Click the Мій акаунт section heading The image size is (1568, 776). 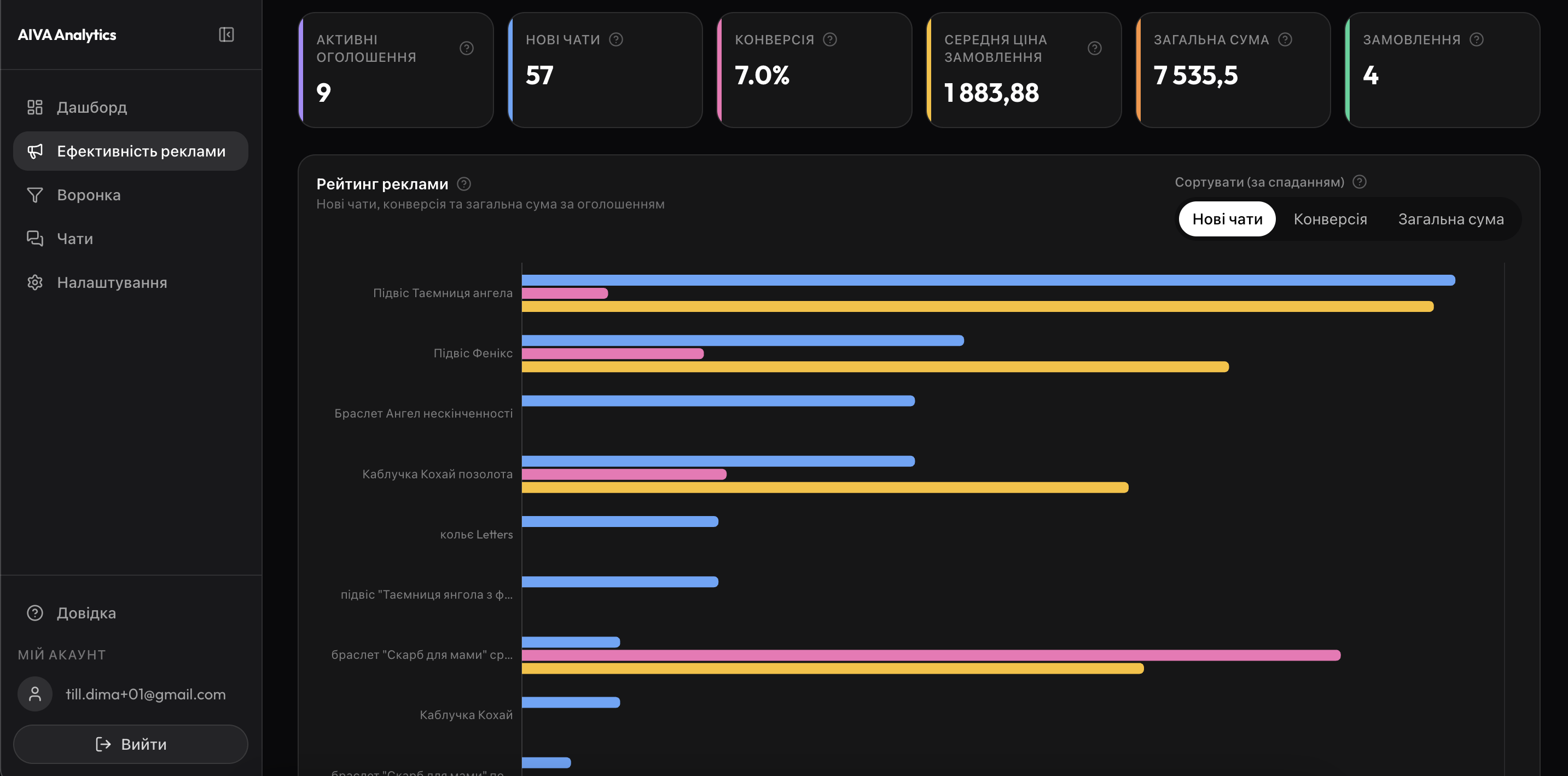pos(61,655)
